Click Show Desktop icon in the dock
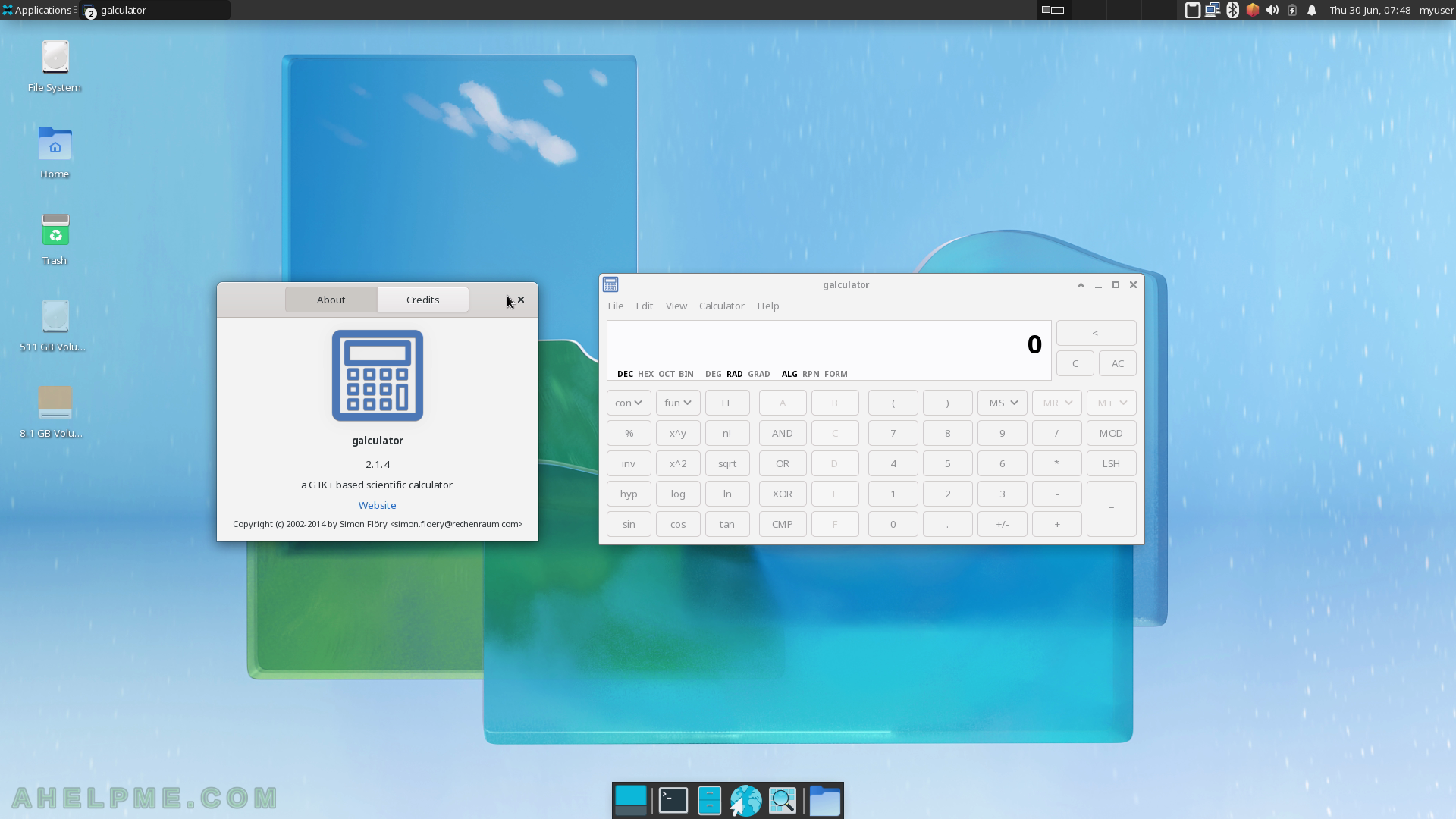 631,801
